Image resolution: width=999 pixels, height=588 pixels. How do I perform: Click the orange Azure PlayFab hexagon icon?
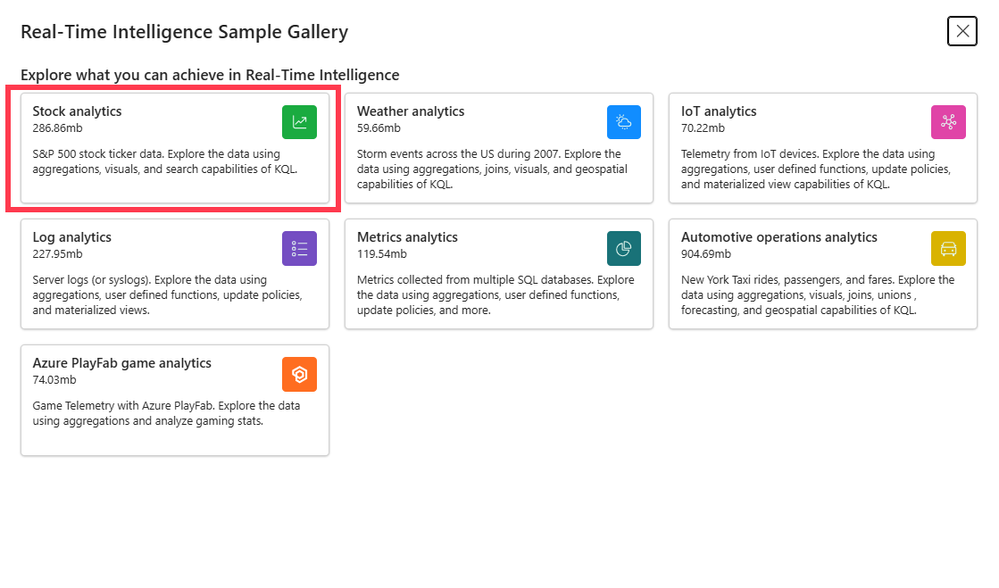click(x=299, y=374)
